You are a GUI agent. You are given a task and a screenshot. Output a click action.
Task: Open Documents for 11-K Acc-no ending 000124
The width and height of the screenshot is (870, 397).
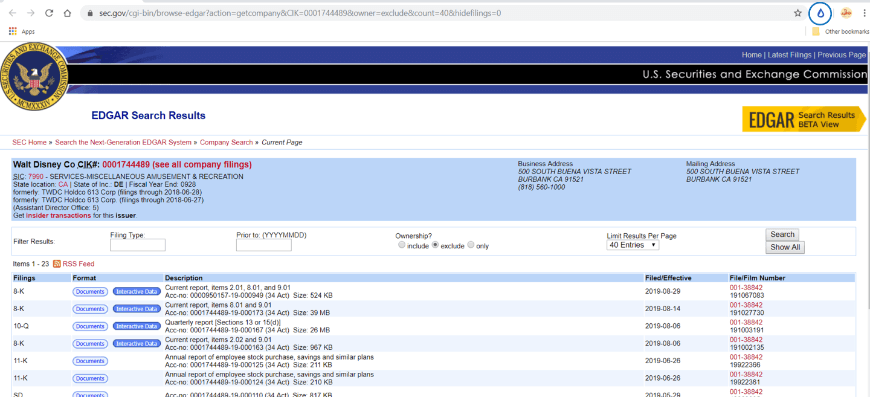pyautogui.click(x=90, y=378)
